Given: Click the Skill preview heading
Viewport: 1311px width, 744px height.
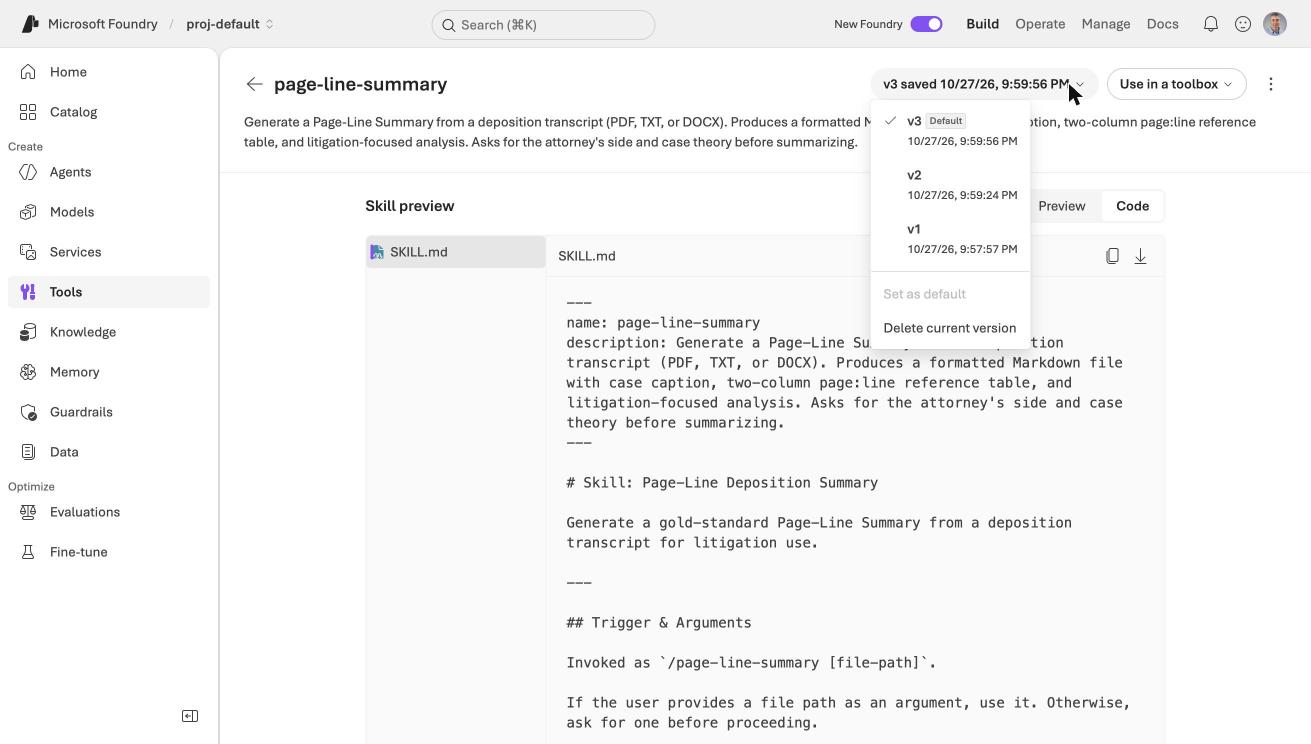Looking at the screenshot, I should [x=410, y=206].
